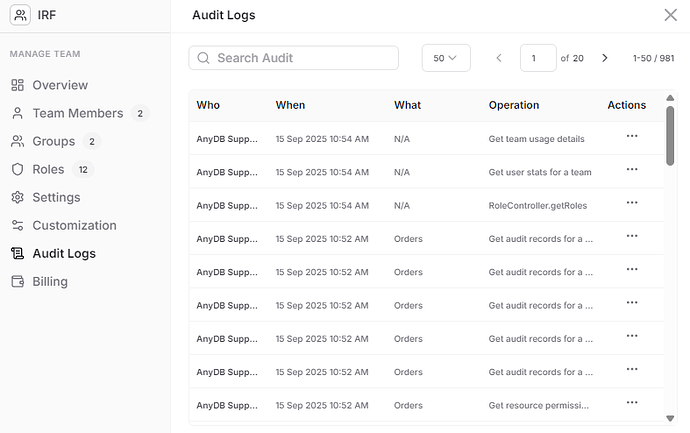Click the Groups count badge 2
690x433 pixels.
[x=92, y=142]
